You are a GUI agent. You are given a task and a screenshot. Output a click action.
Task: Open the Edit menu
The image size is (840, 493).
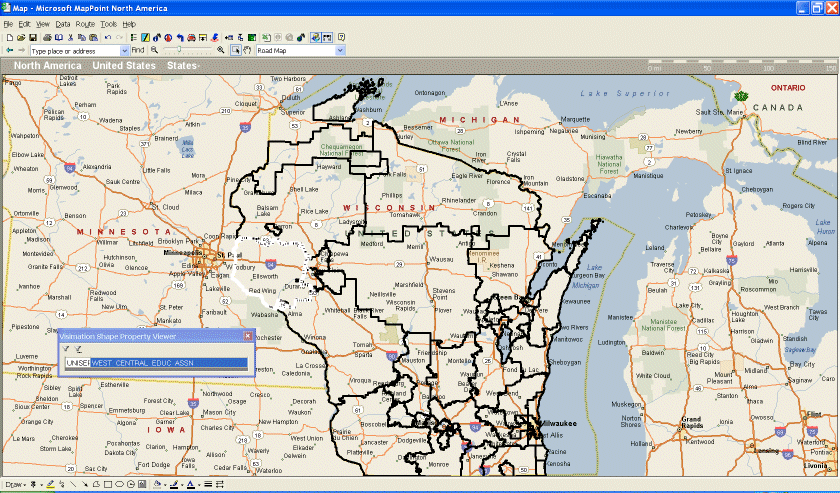tap(25, 24)
